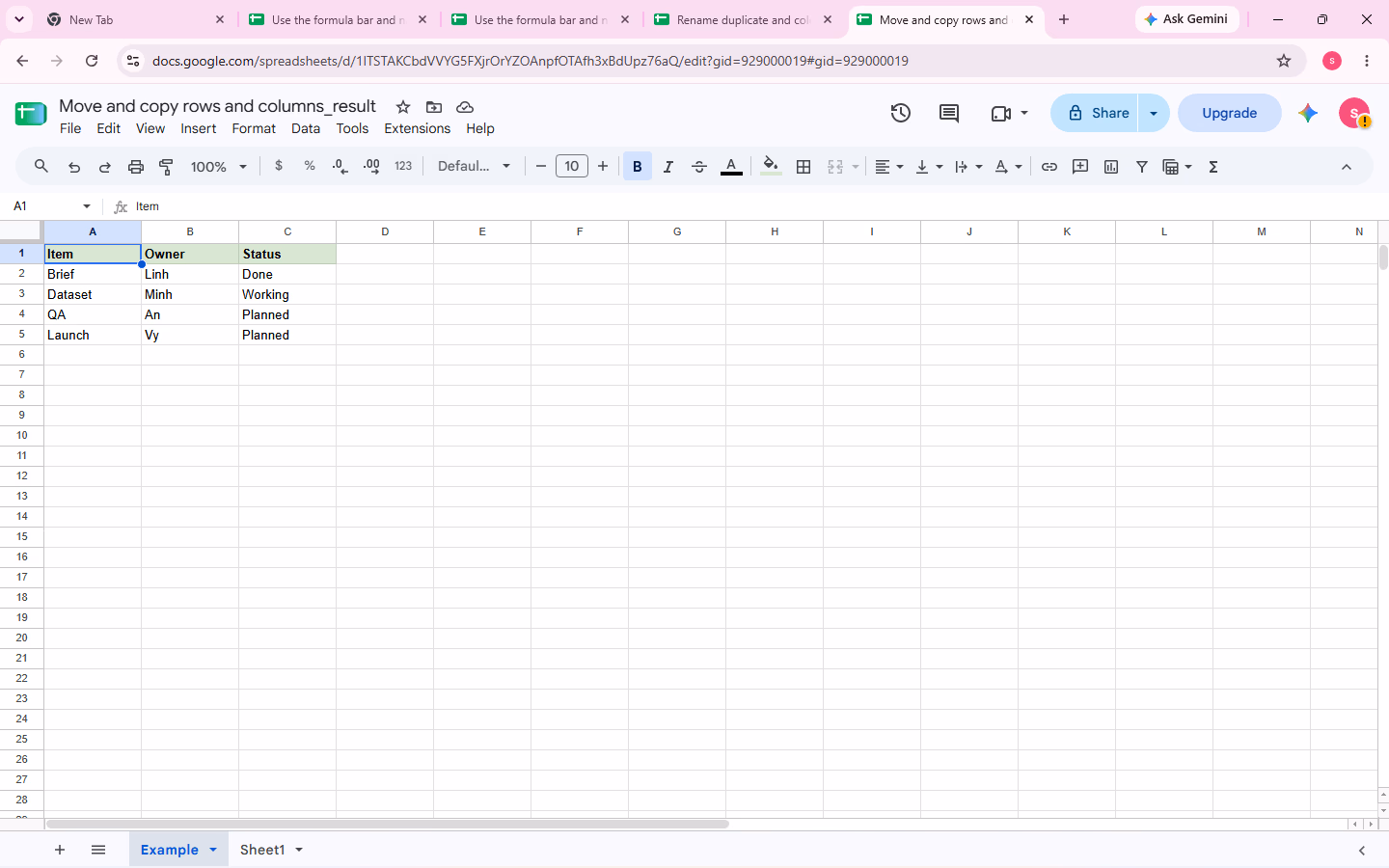Open the zoom 100% dropdown

219,167
